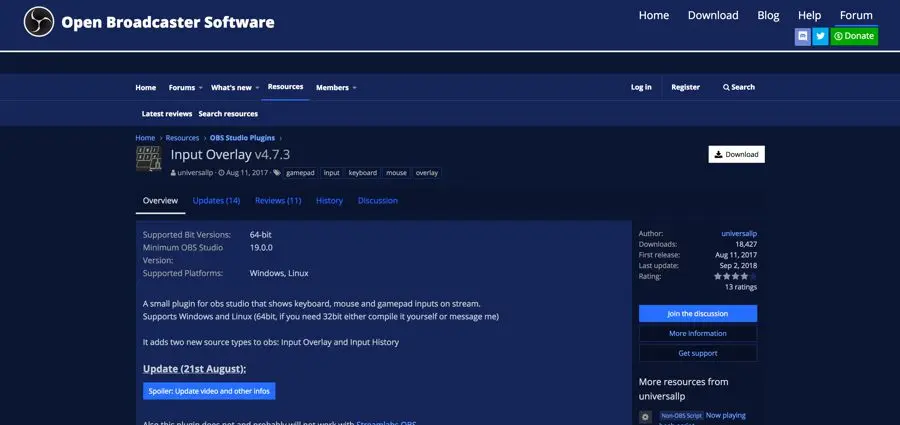The height and width of the screenshot is (425, 900).
Task: Click the OBS logo icon
Action: [x=39, y=21]
